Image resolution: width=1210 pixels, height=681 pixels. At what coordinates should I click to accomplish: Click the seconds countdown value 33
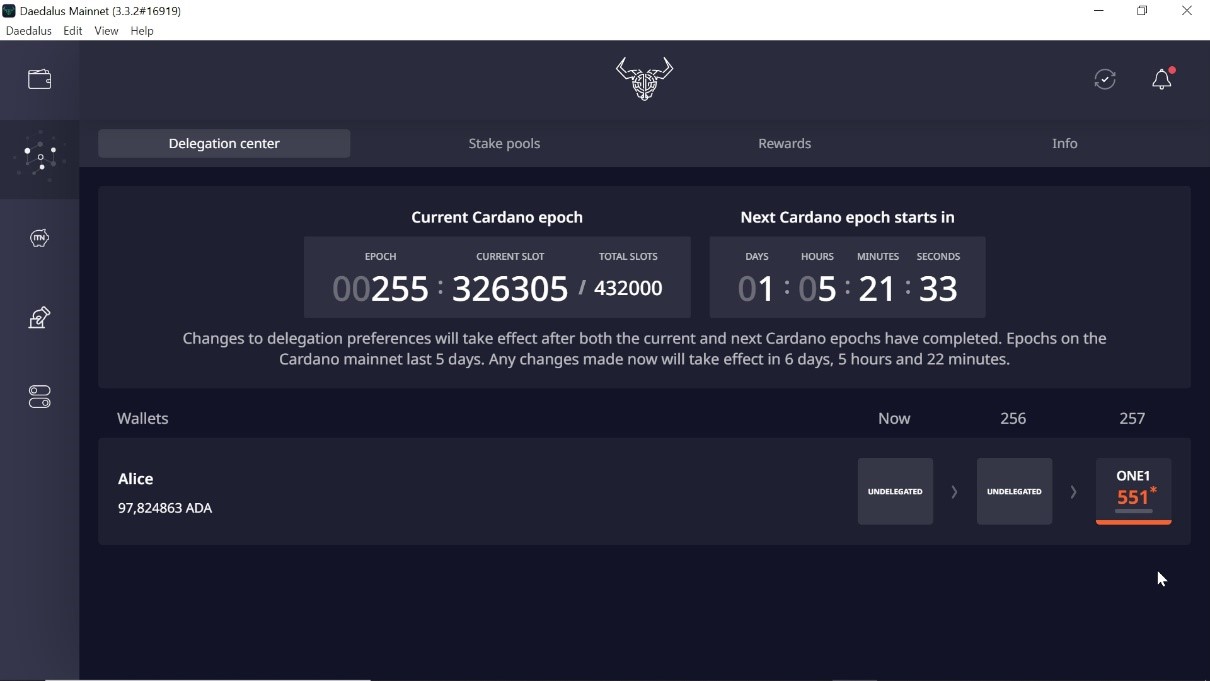tap(938, 289)
